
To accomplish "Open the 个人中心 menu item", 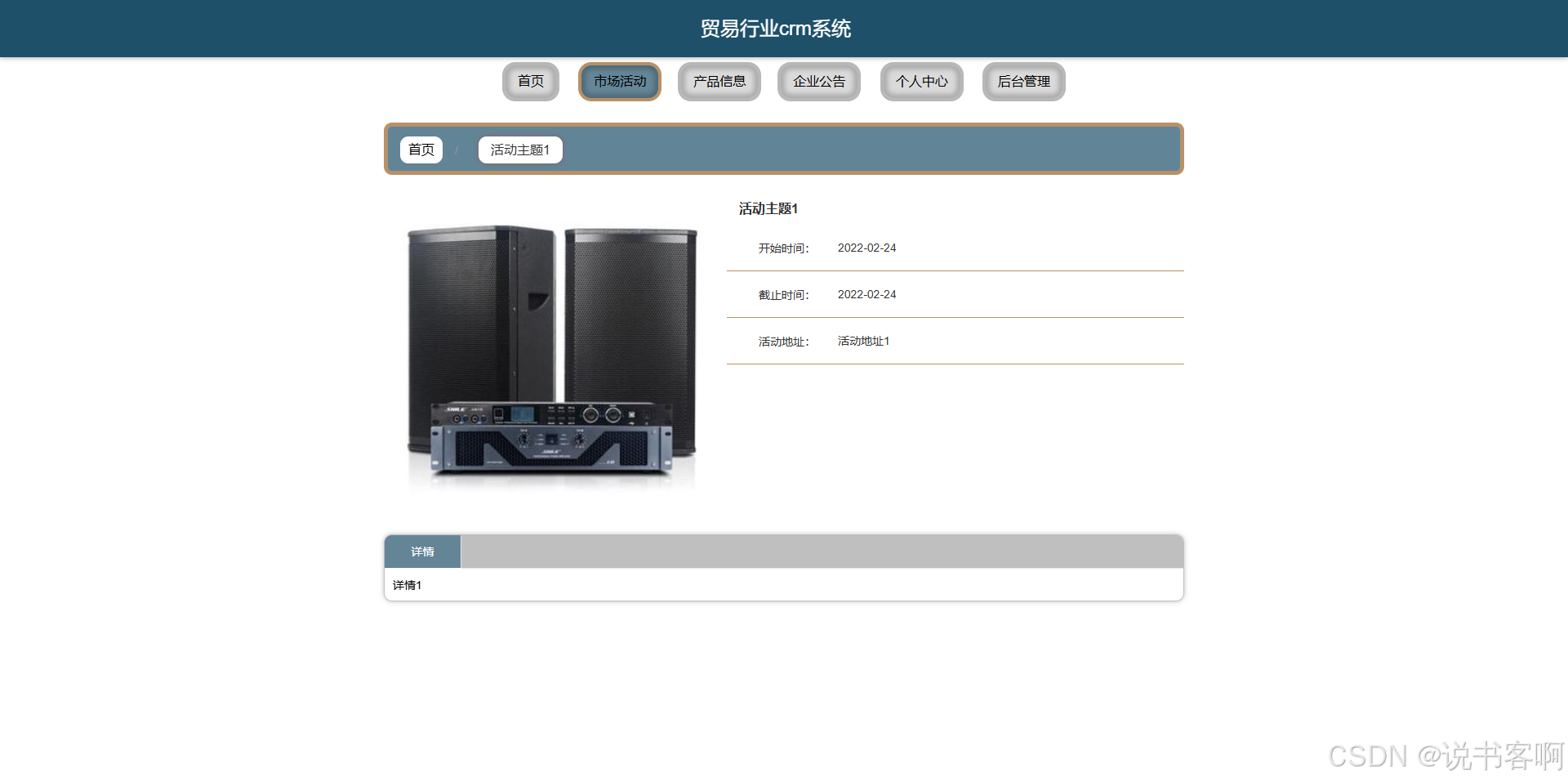I will tap(922, 82).
